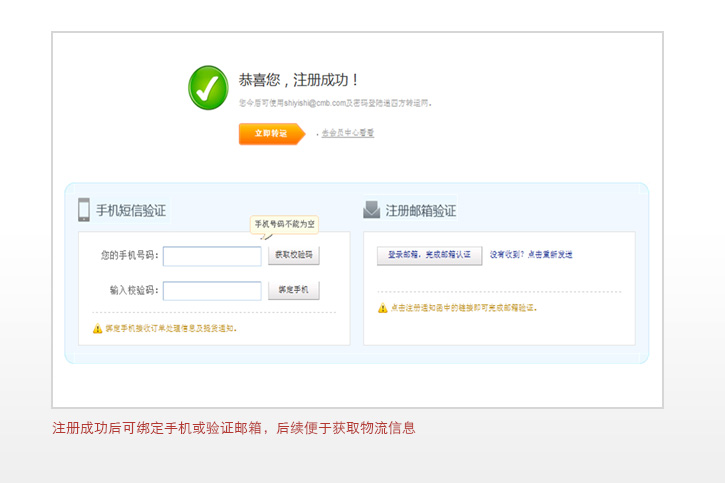Click the mail inbox icon beside 注册邮箱验证
This screenshot has width=725, height=483.
pyautogui.click(x=371, y=210)
